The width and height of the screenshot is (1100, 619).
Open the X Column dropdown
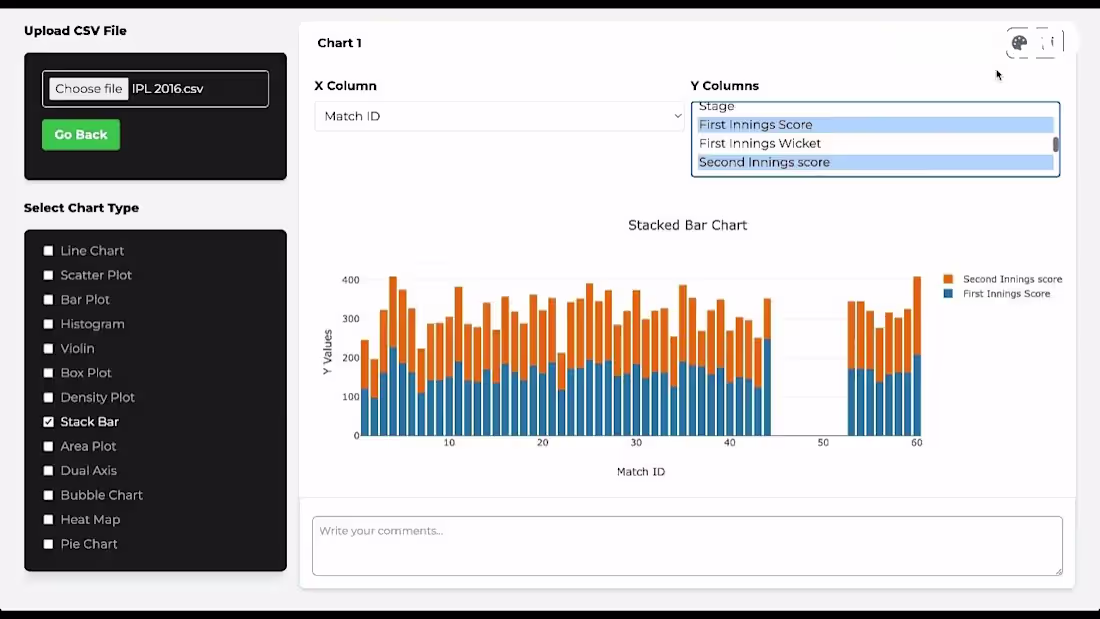click(x=500, y=116)
